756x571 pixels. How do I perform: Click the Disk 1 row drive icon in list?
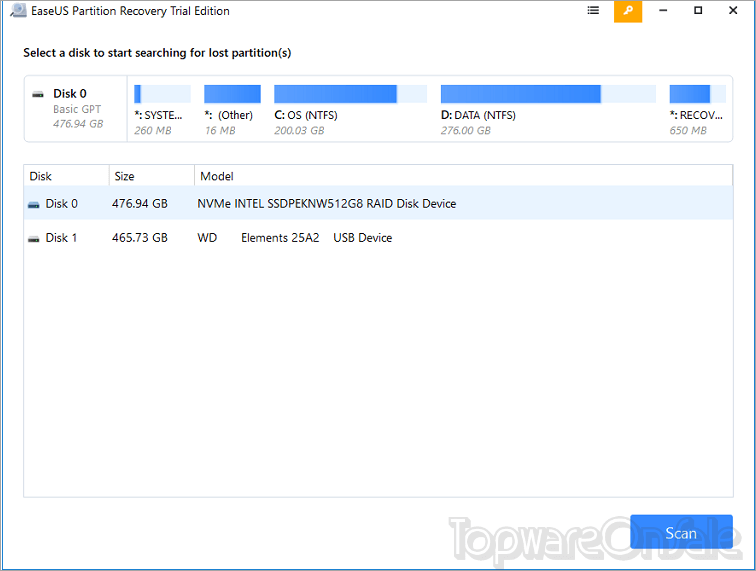tap(34, 238)
